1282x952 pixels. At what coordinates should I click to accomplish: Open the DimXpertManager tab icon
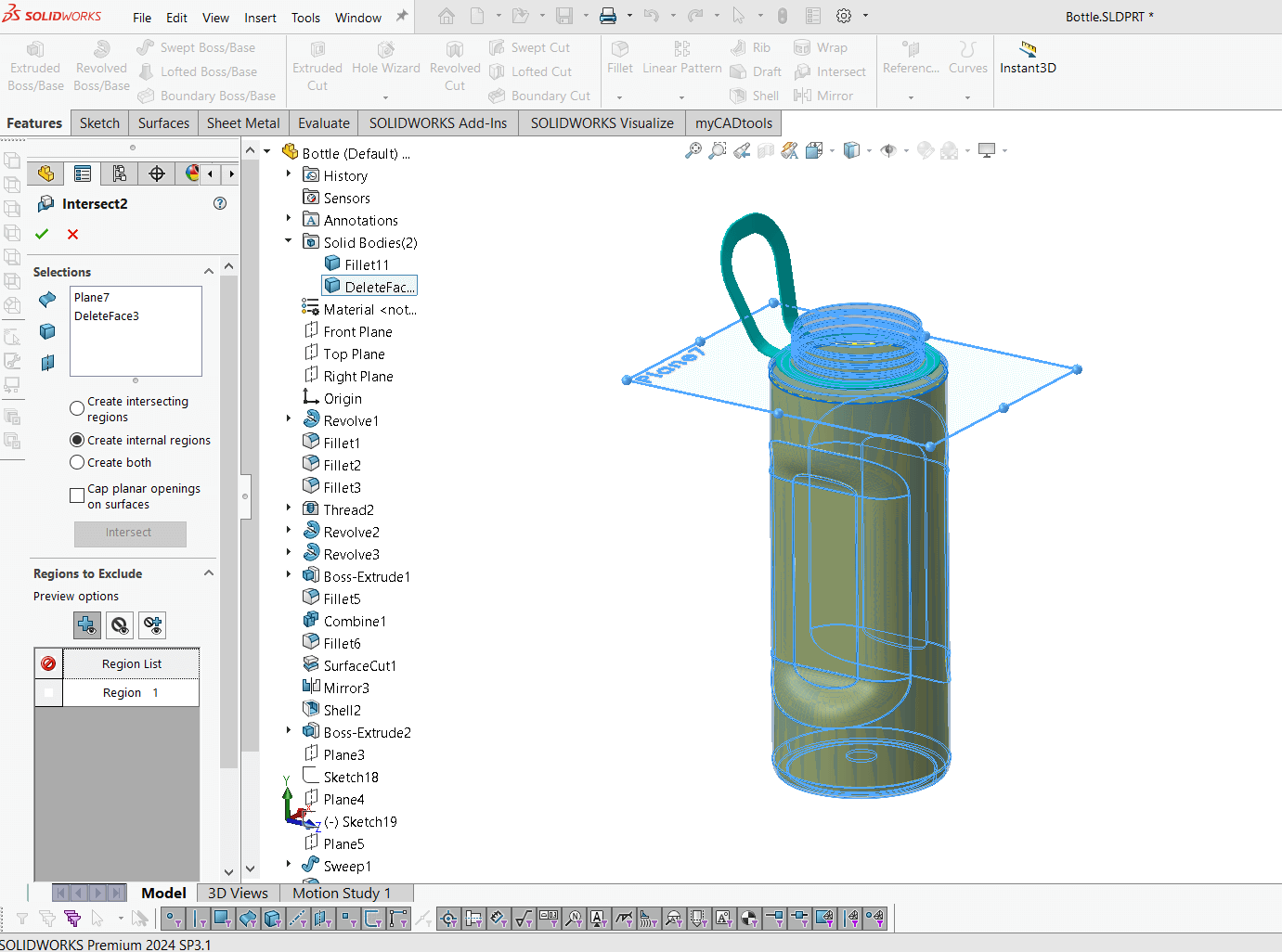[157, 174]
